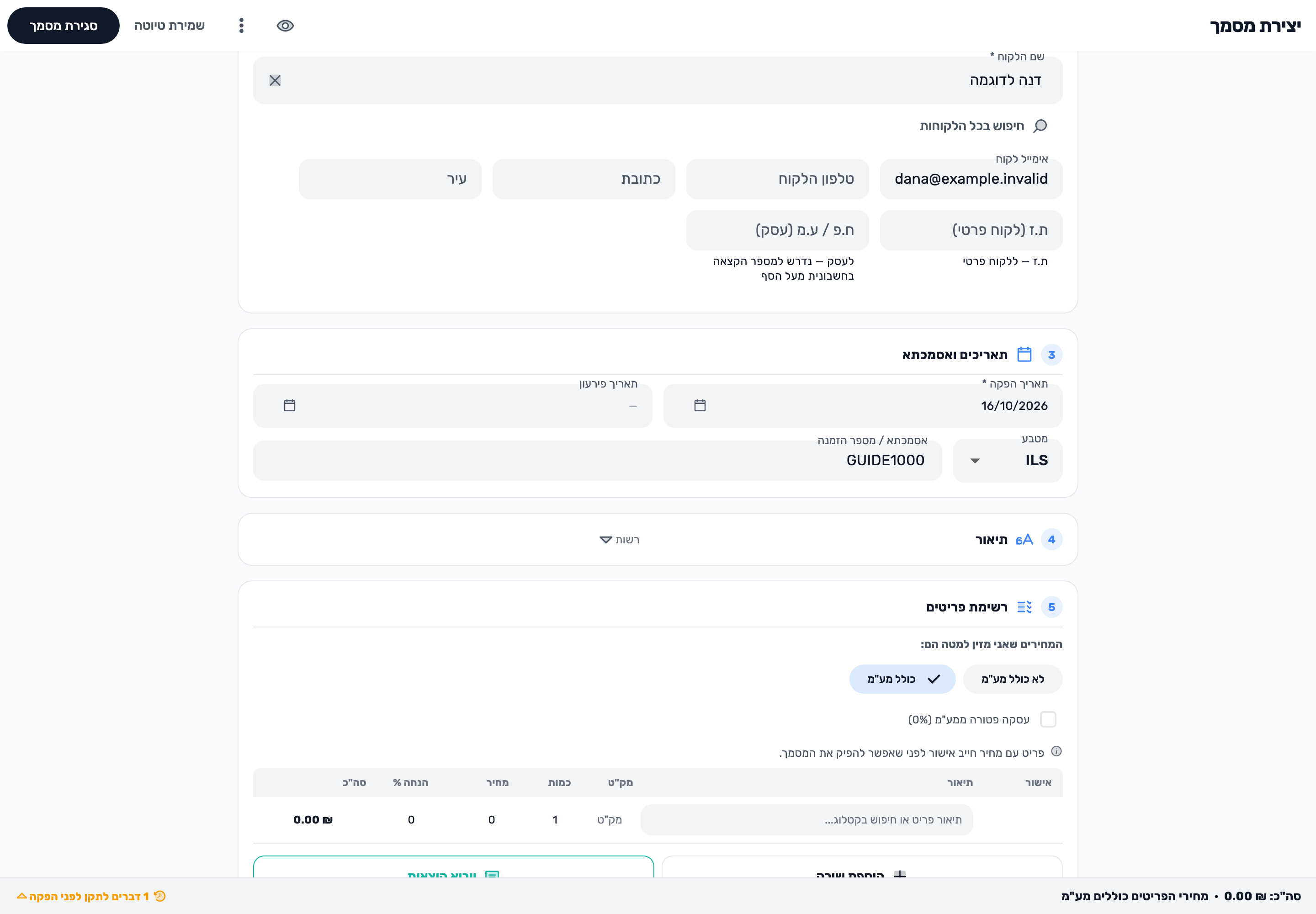Click the ת.ז (לקוח פרטי) ID field
This screenshot has height=914, width=1316.
(x=971, y=230)
